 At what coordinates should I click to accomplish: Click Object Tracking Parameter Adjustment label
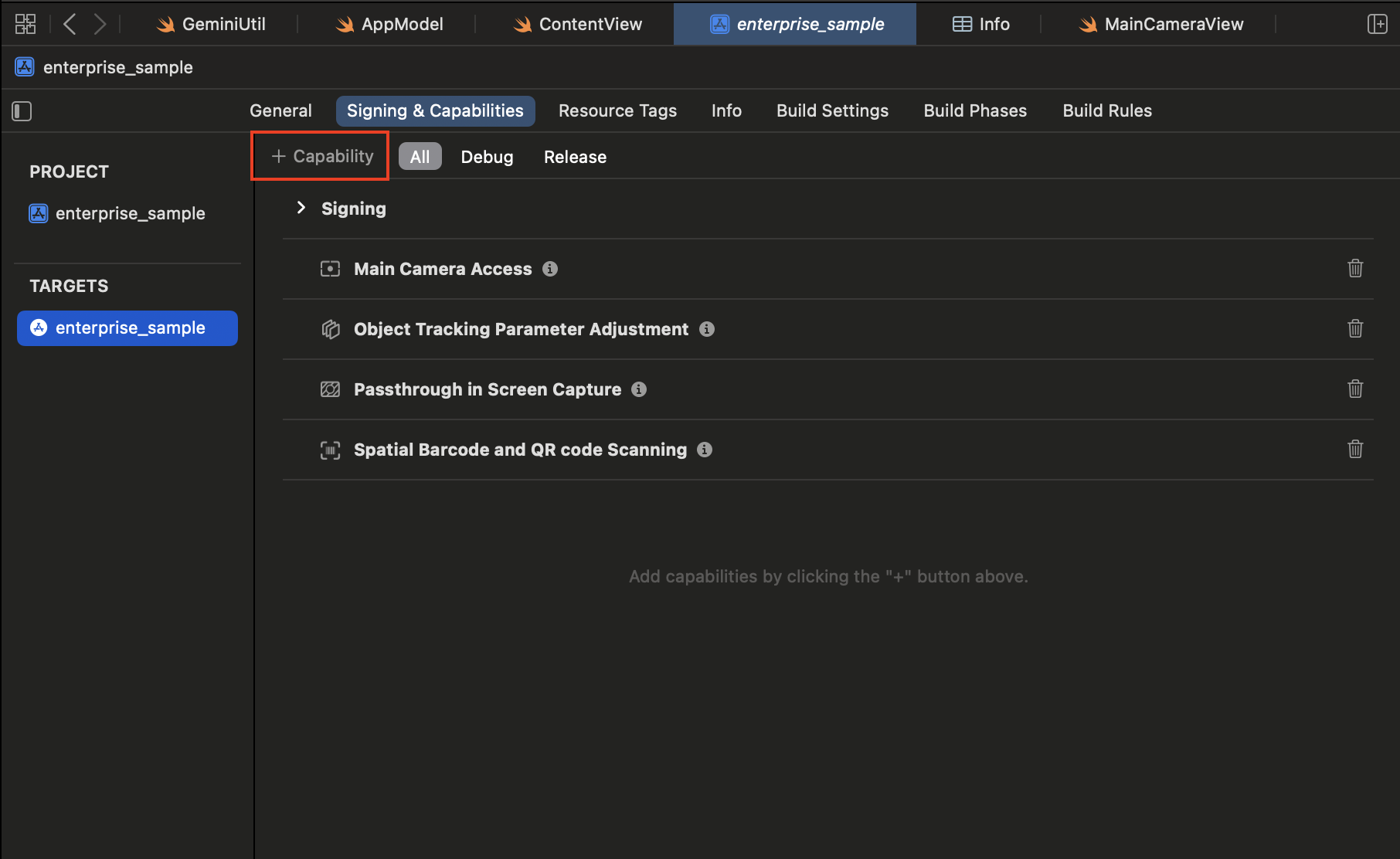(x=521, y=329)
